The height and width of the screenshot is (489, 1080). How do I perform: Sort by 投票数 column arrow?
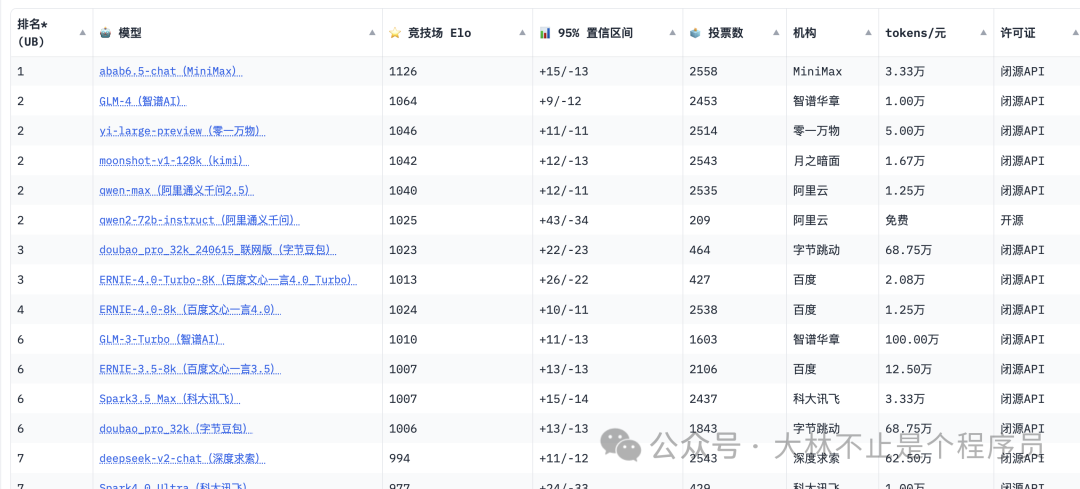[x=776, y=32]
